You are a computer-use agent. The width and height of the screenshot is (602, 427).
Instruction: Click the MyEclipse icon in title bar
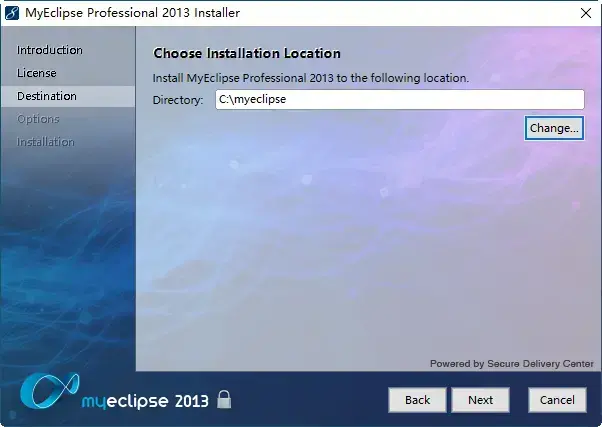click(x=12, y=13)
